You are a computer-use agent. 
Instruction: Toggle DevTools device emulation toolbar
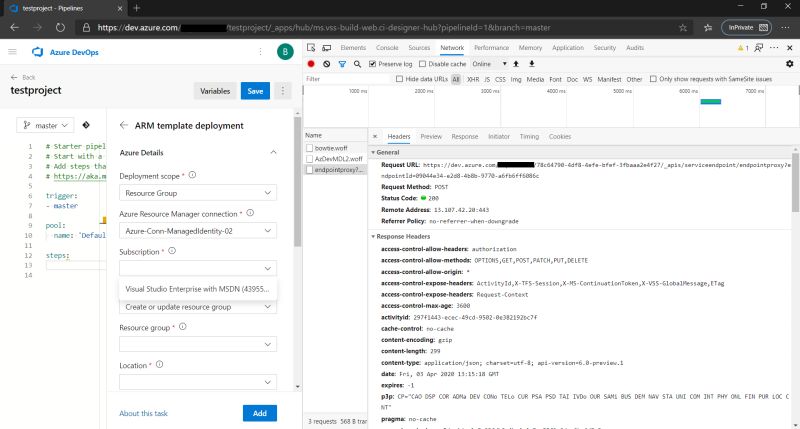(327, 47)
